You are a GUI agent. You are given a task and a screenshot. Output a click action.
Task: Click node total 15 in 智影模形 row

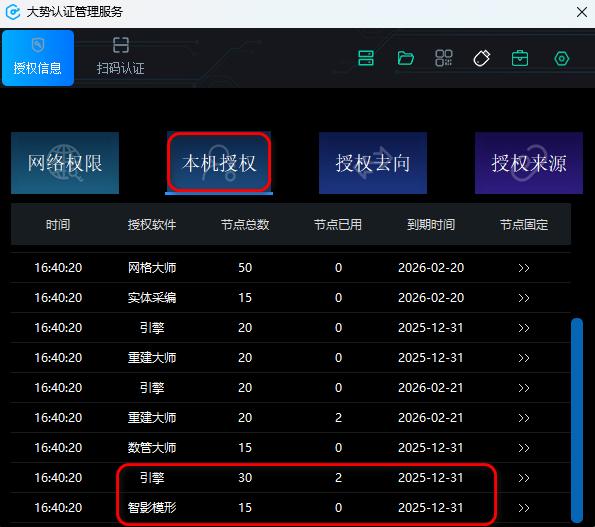(245, 508)
